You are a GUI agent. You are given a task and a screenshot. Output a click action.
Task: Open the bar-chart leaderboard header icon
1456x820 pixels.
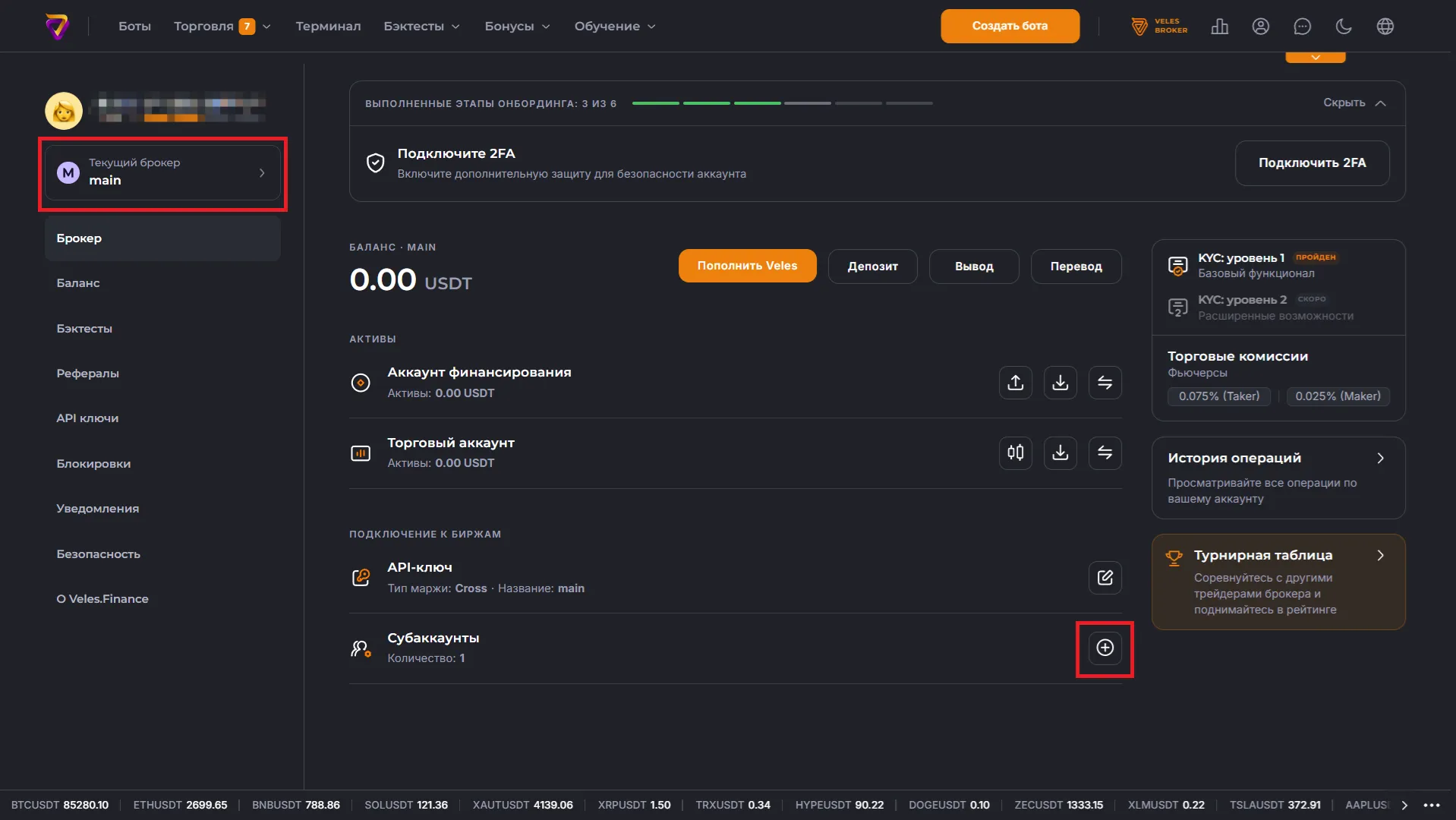pyautogui.click(x=1220, y=27)
